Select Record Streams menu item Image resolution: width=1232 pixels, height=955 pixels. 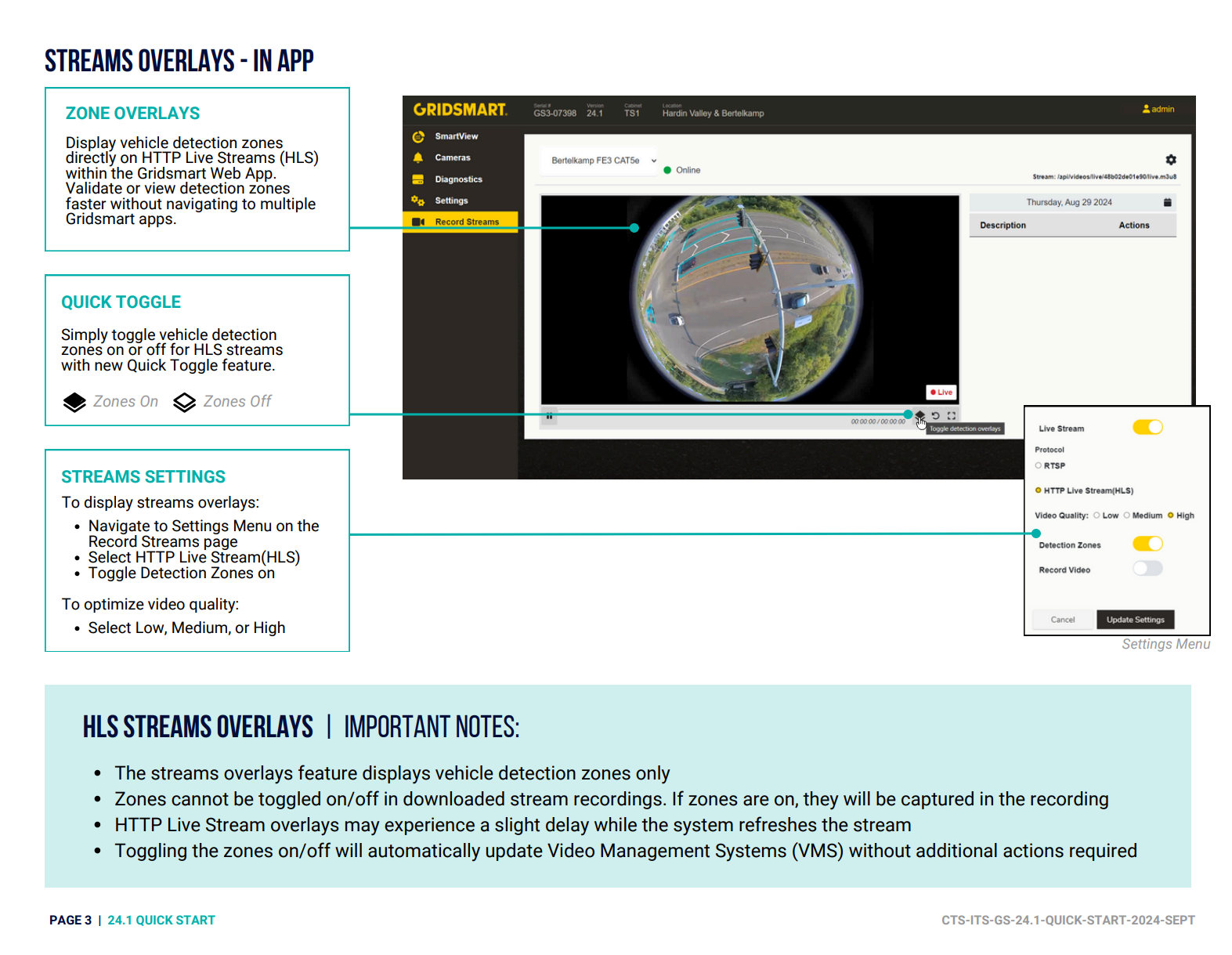468,222
